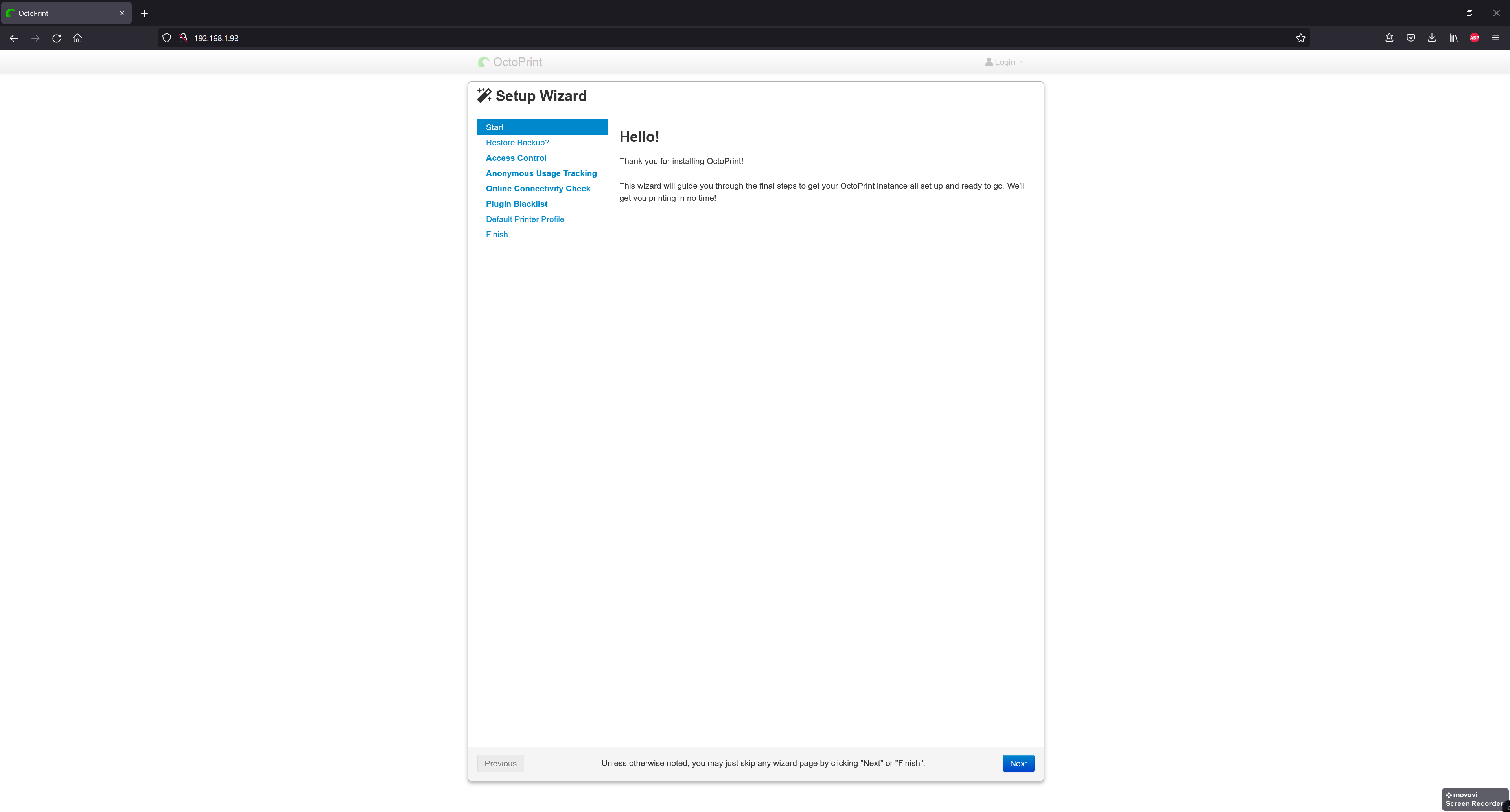Click the Next button
The height and width of the screenshot is (812, 1510).
click(1018, 763)
